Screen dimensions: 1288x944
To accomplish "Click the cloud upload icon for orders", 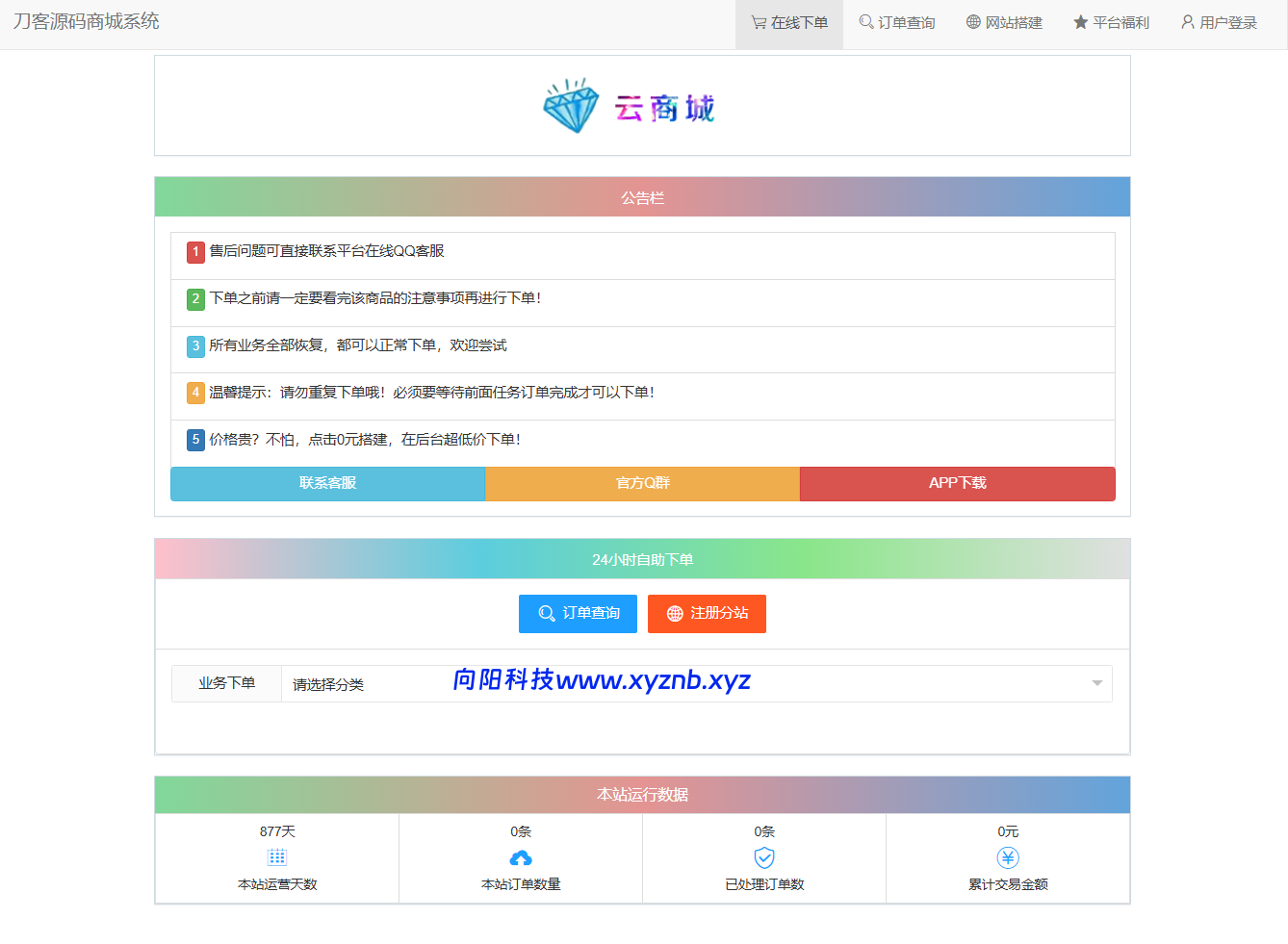I will click(521, 857).
